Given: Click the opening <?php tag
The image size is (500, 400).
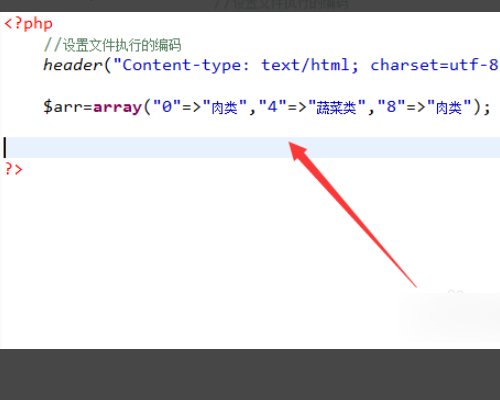Looking at the screenshot, I should [x=28, y=24].
